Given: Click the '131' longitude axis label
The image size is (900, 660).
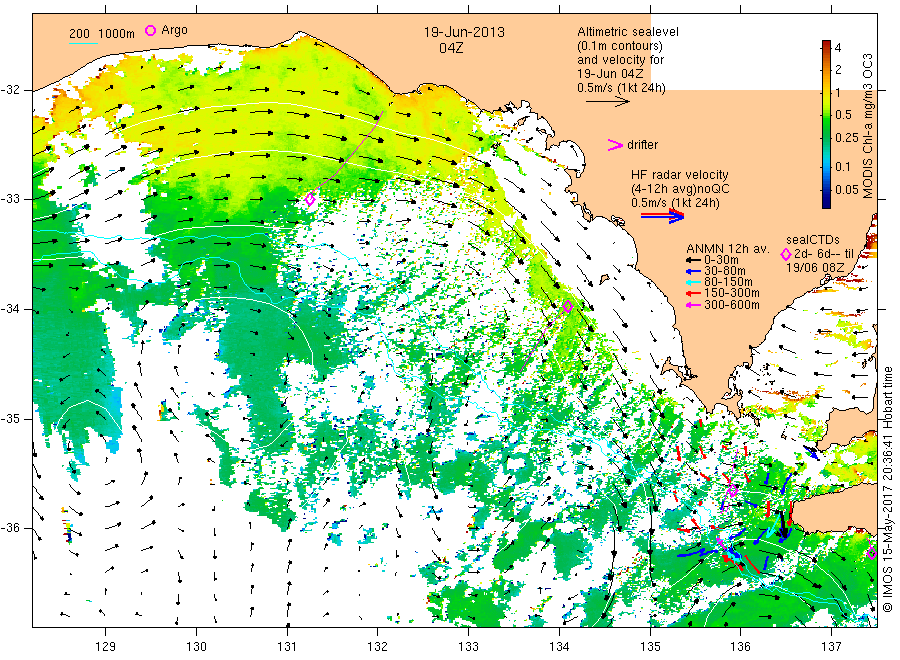Looking at the screenshot, I should [287, 647].
